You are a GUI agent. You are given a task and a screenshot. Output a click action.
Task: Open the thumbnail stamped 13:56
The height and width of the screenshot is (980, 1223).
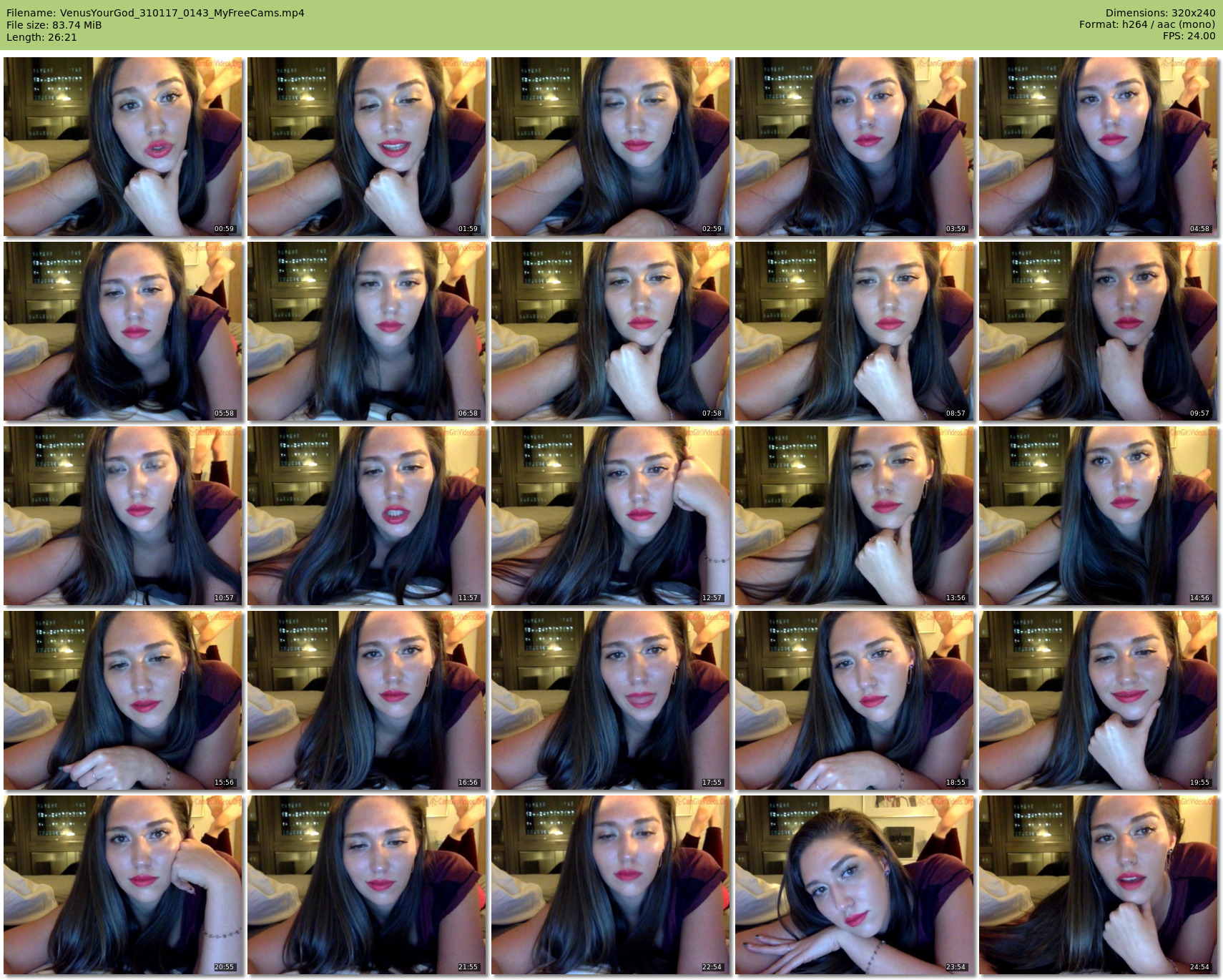855,516
